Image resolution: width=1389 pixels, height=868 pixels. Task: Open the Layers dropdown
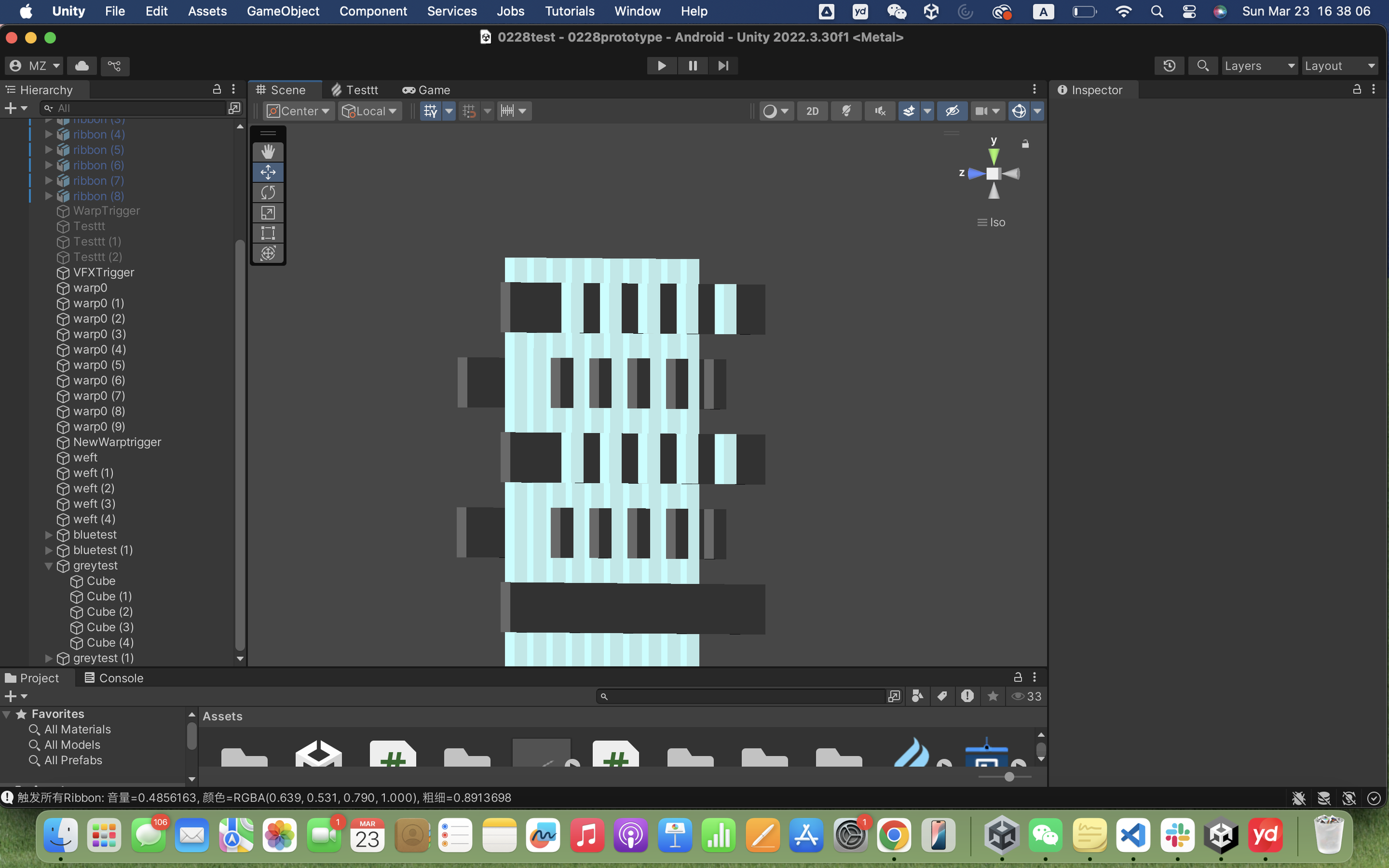point(1259,66)
